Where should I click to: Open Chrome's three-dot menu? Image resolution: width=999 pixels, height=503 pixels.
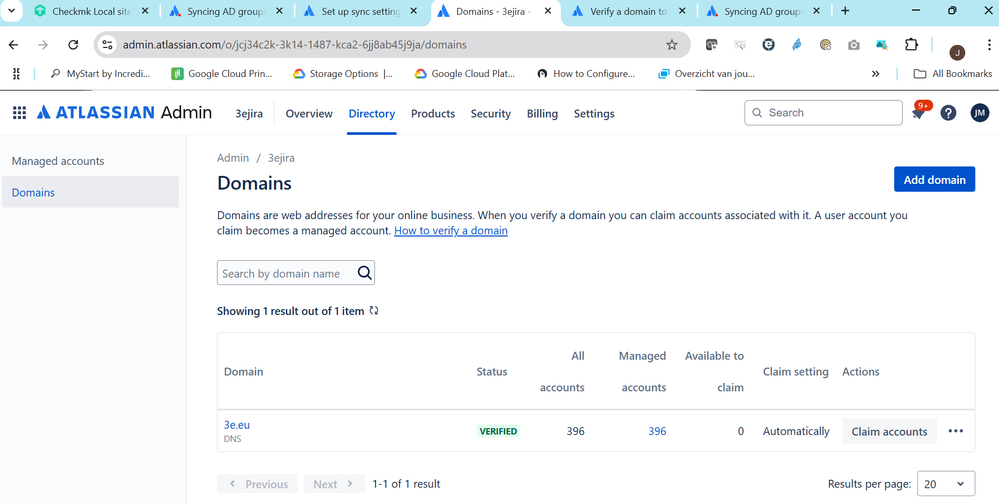point(989,45)
